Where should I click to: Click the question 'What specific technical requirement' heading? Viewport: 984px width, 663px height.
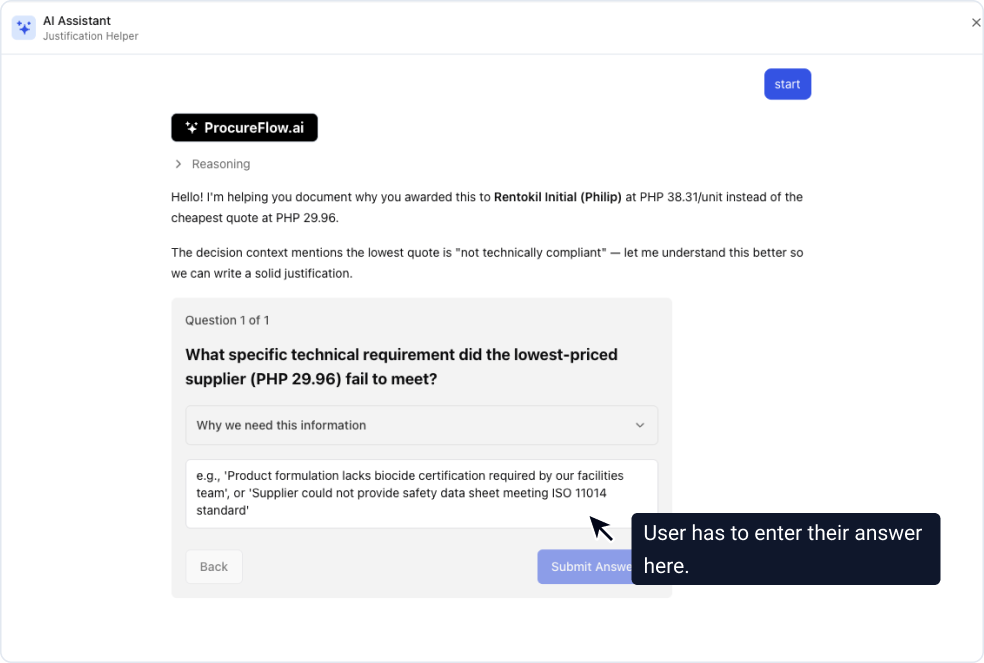(x=401, y=366)
